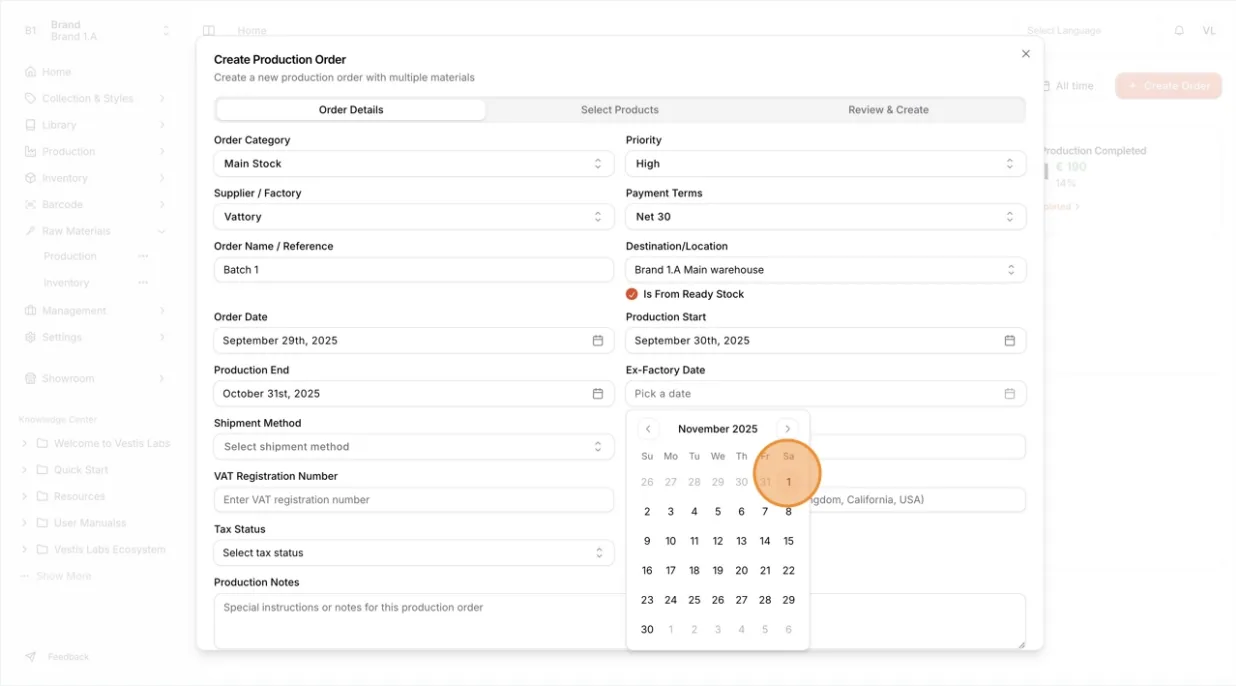1236x686 pixels.
Task: Click Management icon in sidebar
Action: (31, 311)
